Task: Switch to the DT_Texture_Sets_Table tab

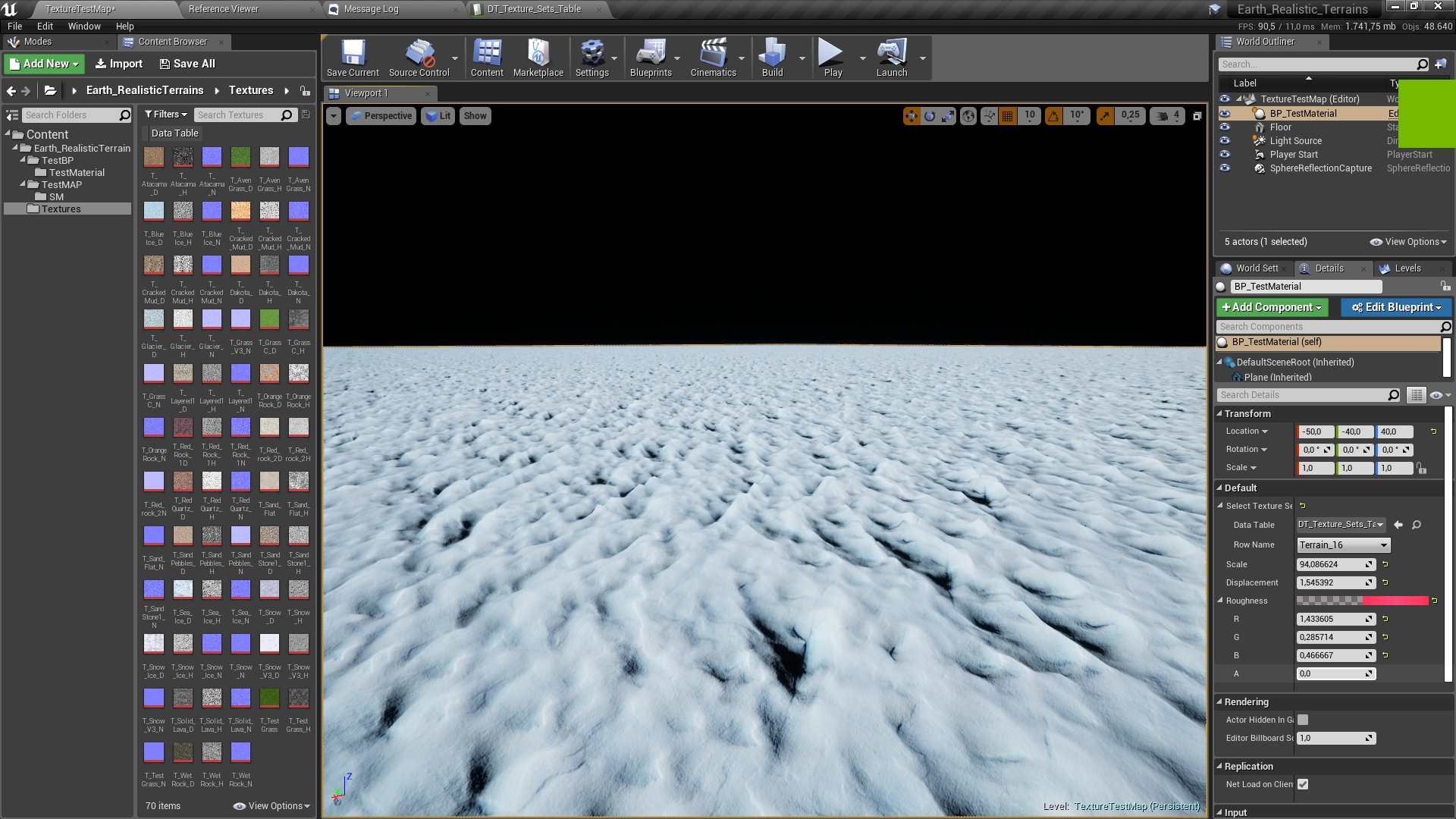Action: [533, 9]
